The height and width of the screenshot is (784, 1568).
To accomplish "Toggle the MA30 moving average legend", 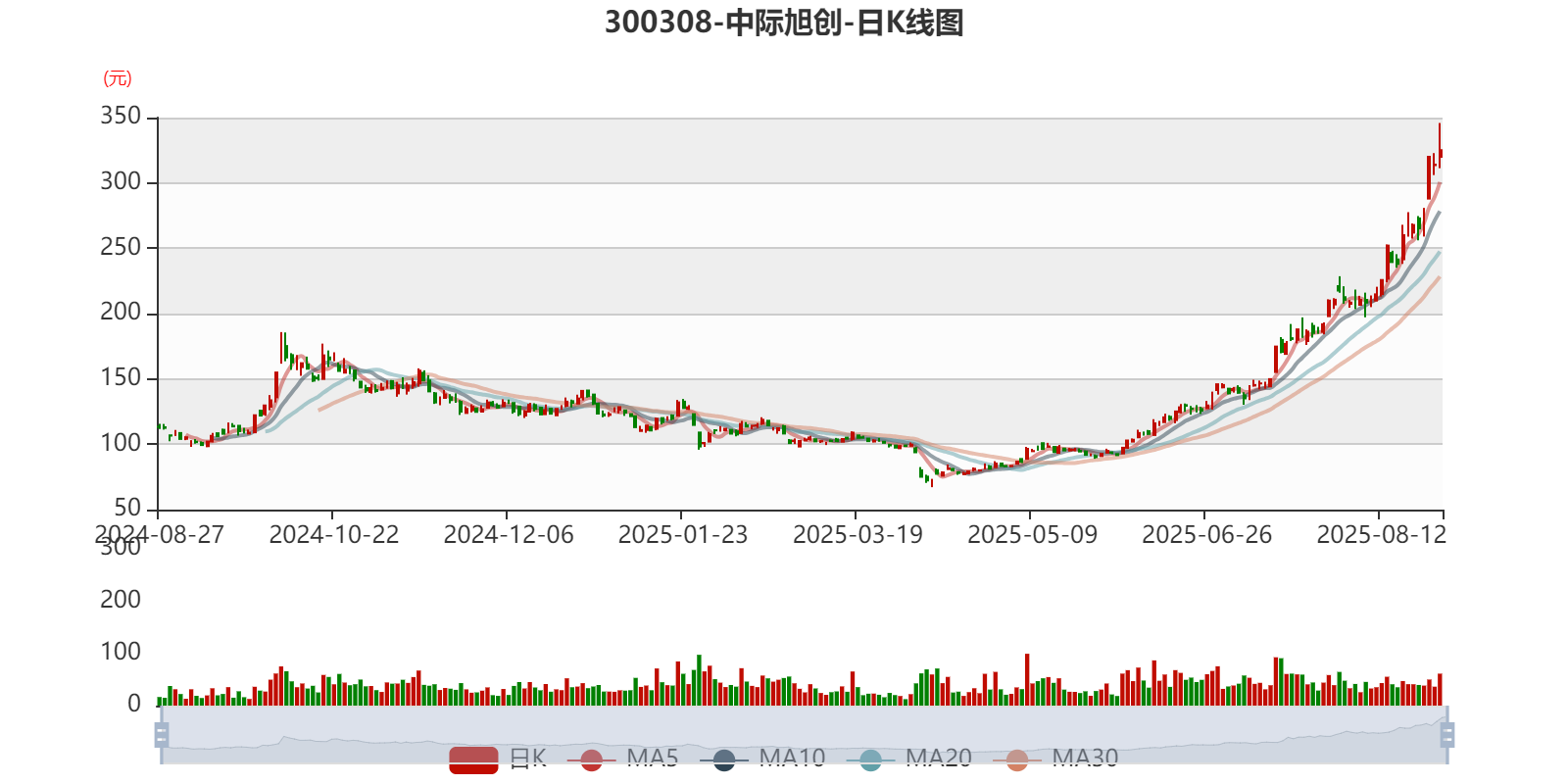I will click(x=1055, y=759).
